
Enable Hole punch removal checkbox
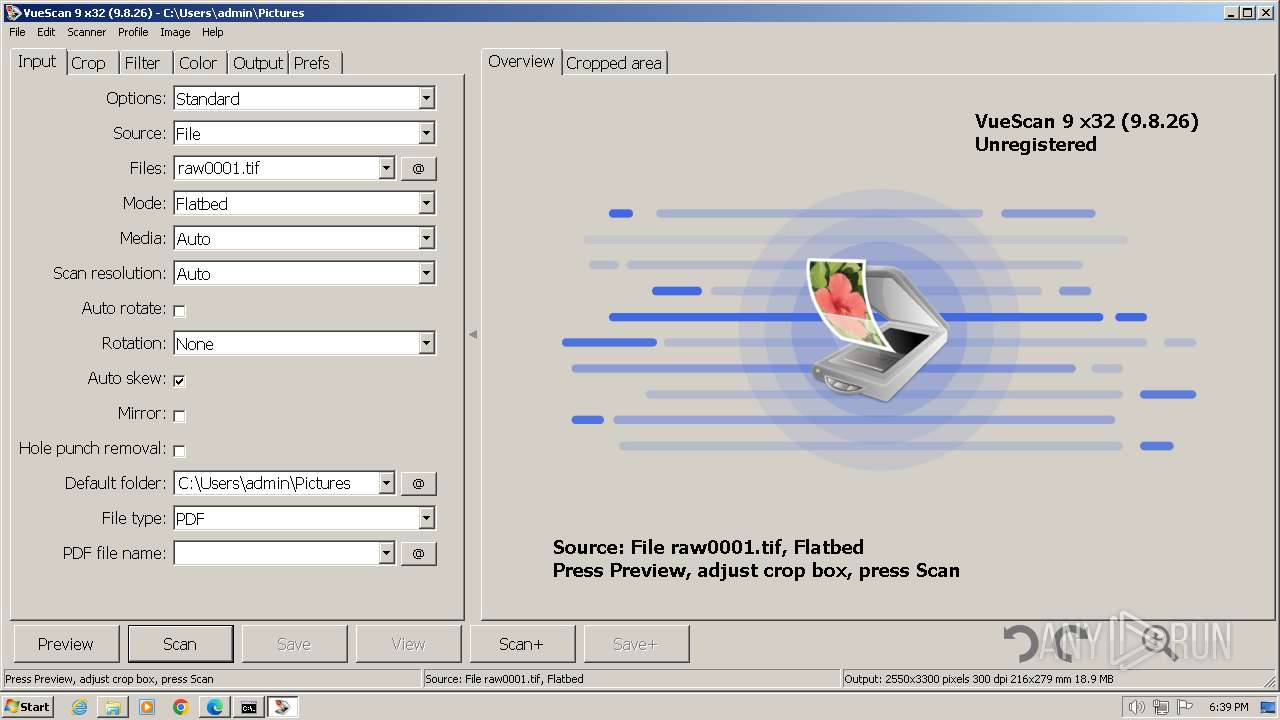(180, 450)
